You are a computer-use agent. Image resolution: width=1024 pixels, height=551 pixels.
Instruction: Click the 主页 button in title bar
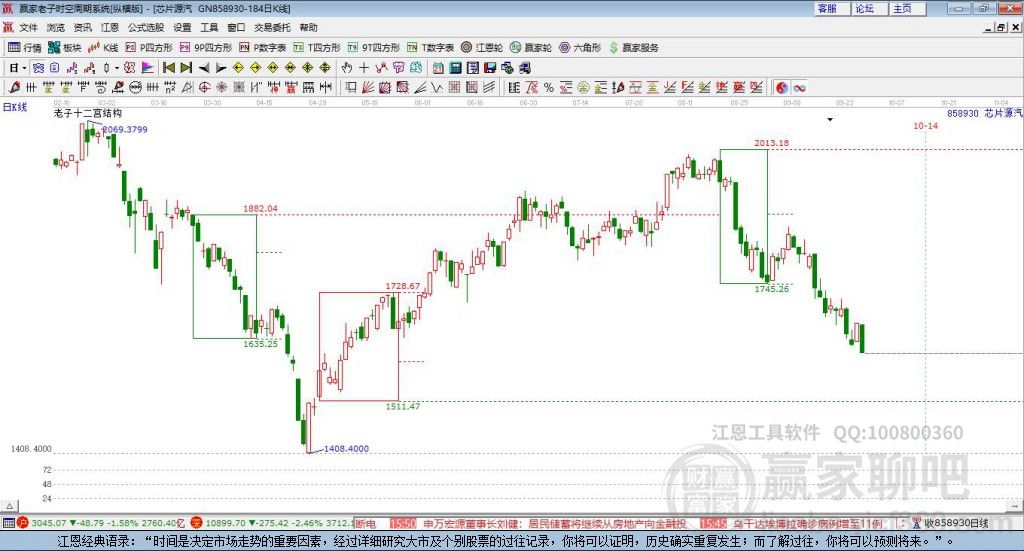coord(907,8)
